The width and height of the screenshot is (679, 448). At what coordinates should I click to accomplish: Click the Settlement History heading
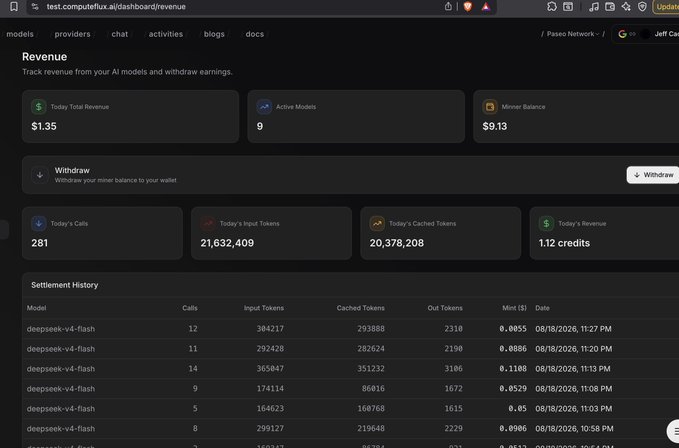click(x=65, y=285)
